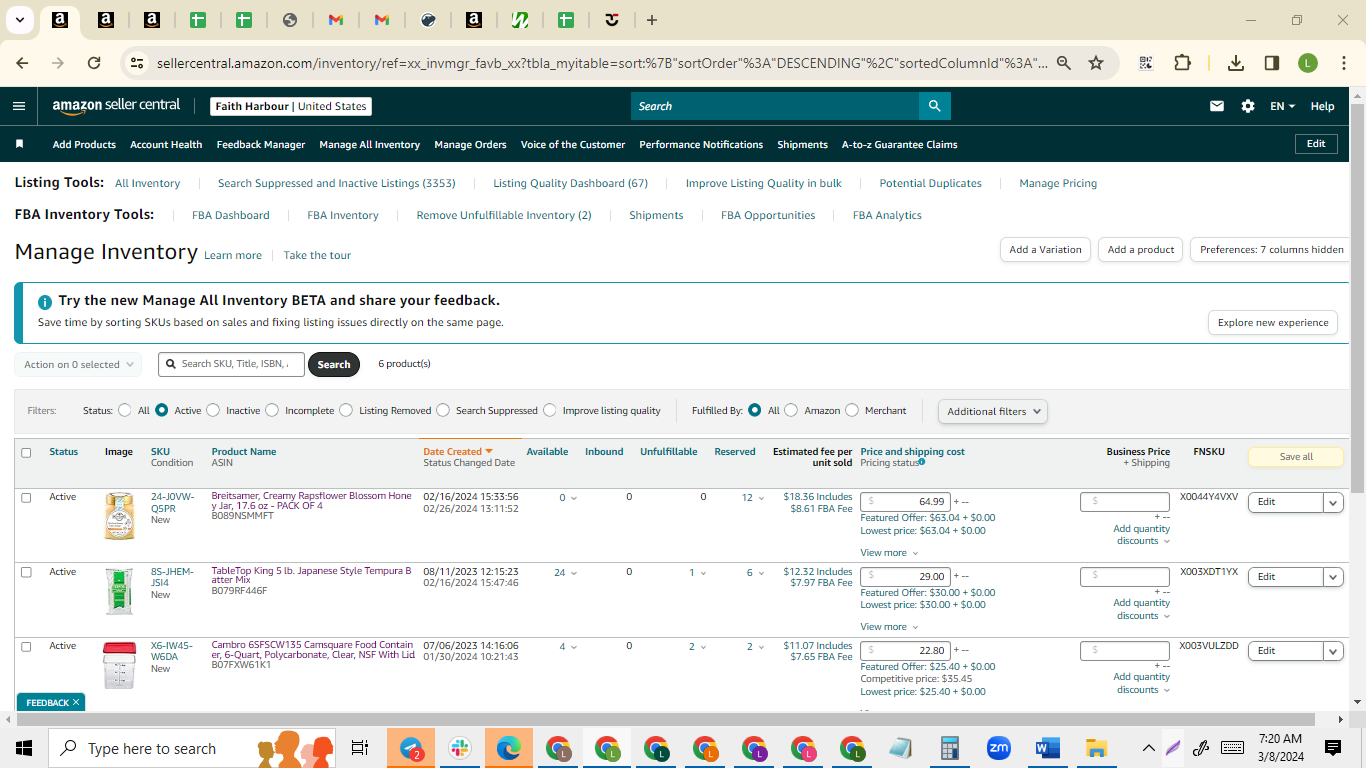Image resolution: width=1366 pixels, height=768 pixels.
Task: Open Task View on the taskbar
Action: (360, 748)
